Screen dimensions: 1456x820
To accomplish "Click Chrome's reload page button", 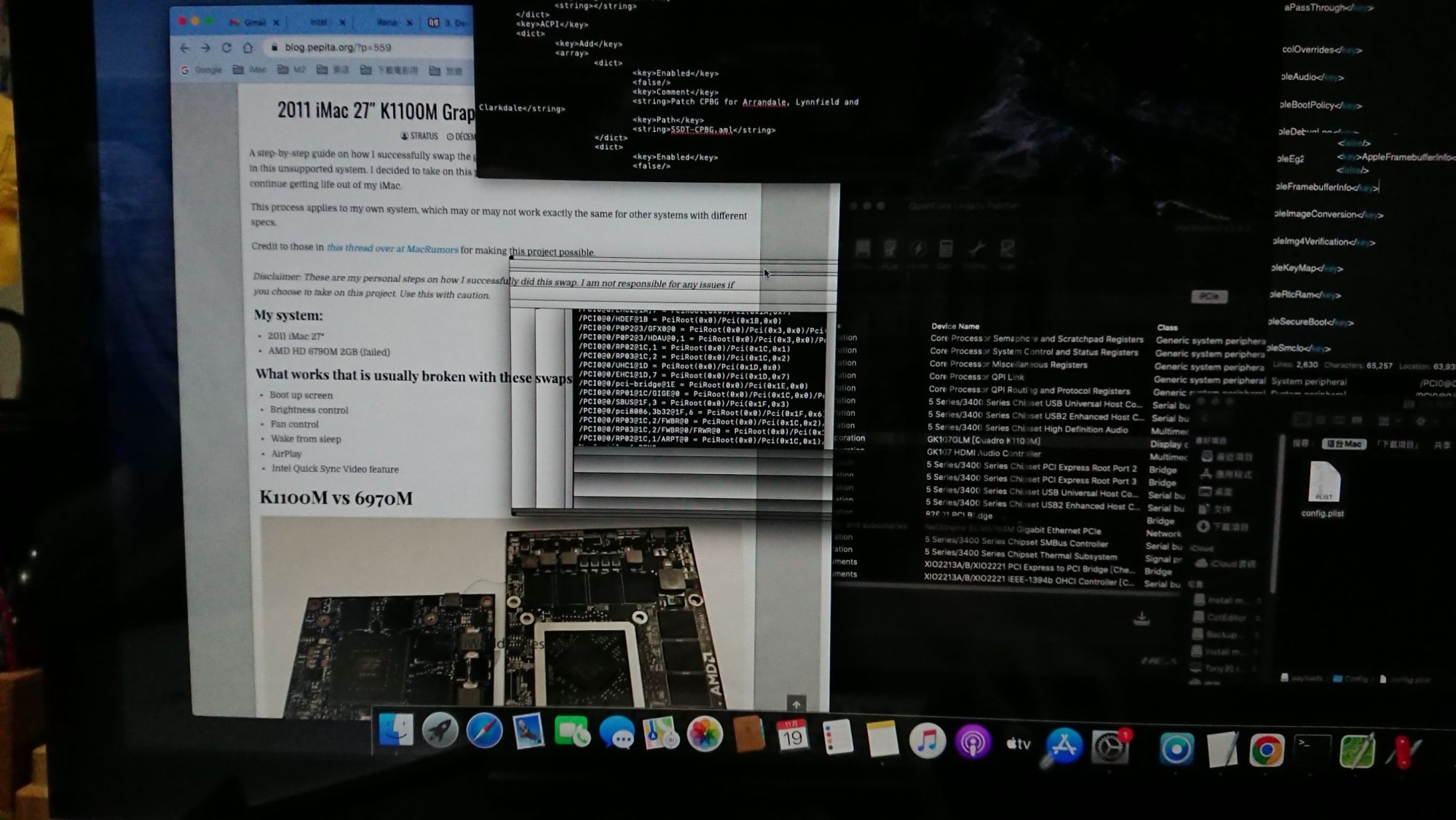I will coord(226,47).
